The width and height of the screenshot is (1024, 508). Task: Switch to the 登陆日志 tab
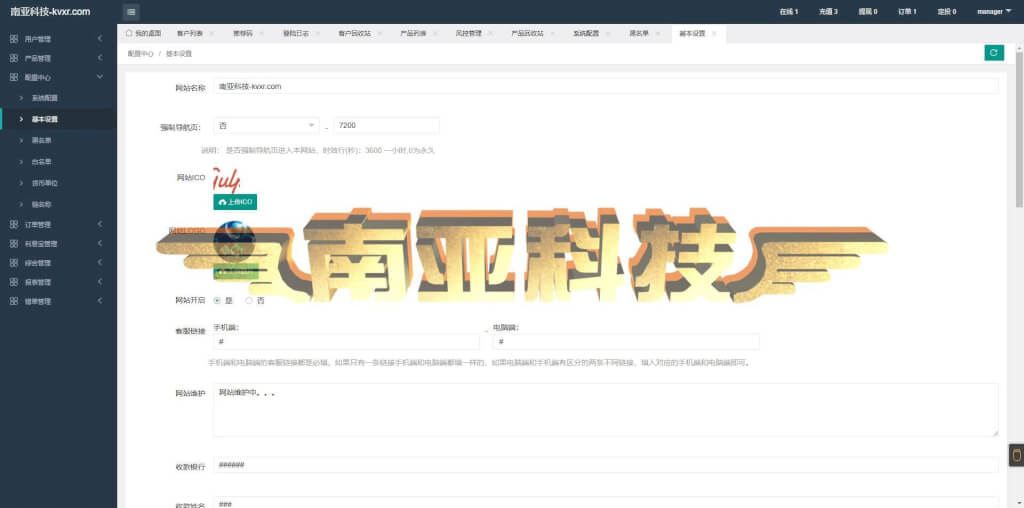(295, 33)
